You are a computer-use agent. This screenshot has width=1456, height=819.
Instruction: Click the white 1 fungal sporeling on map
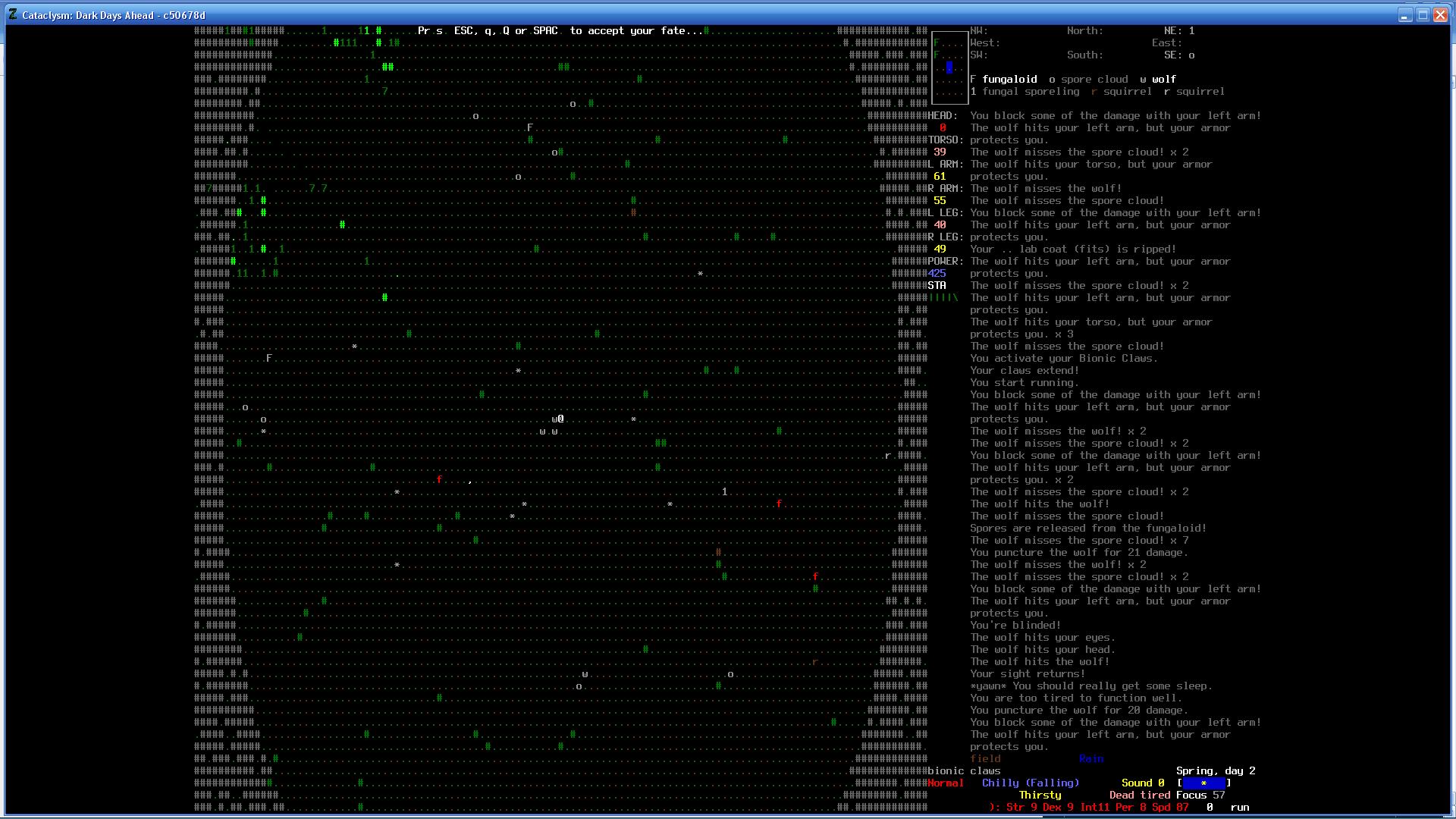724,491
